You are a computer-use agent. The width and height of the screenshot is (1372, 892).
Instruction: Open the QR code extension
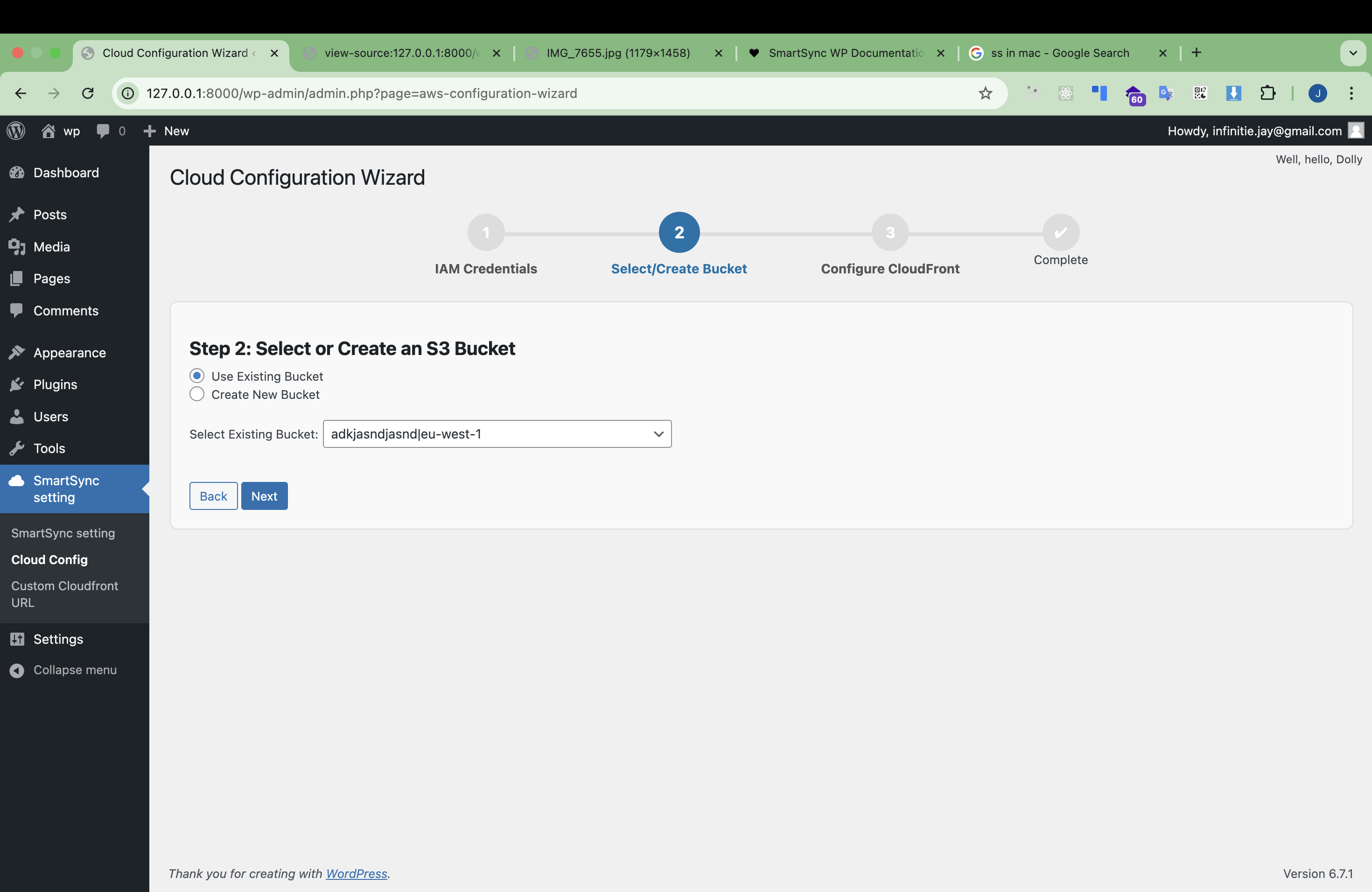(1200, 93)
